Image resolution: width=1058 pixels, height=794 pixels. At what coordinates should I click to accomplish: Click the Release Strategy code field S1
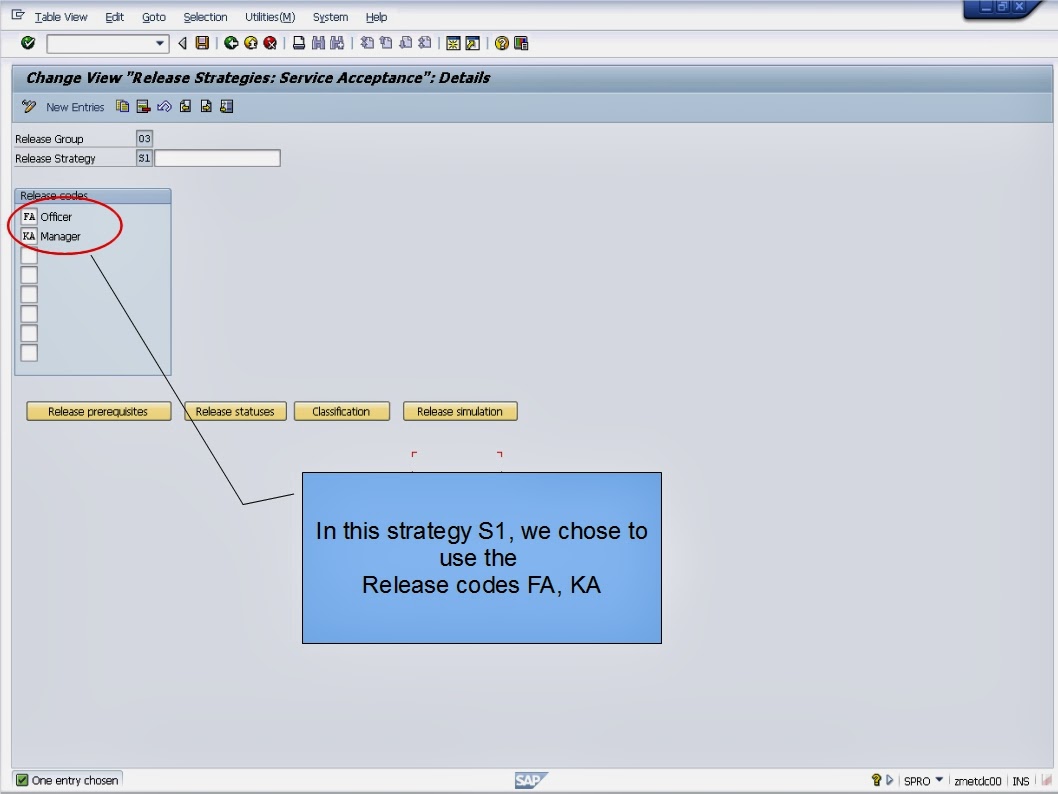coord(144,159)
